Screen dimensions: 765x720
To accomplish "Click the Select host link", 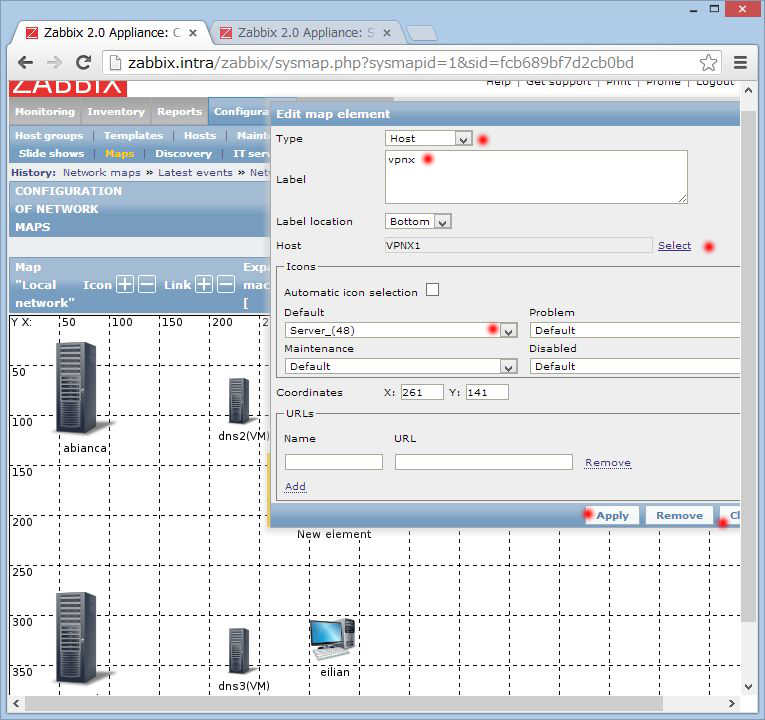I will pyautogui.click(x=674, y=246).
